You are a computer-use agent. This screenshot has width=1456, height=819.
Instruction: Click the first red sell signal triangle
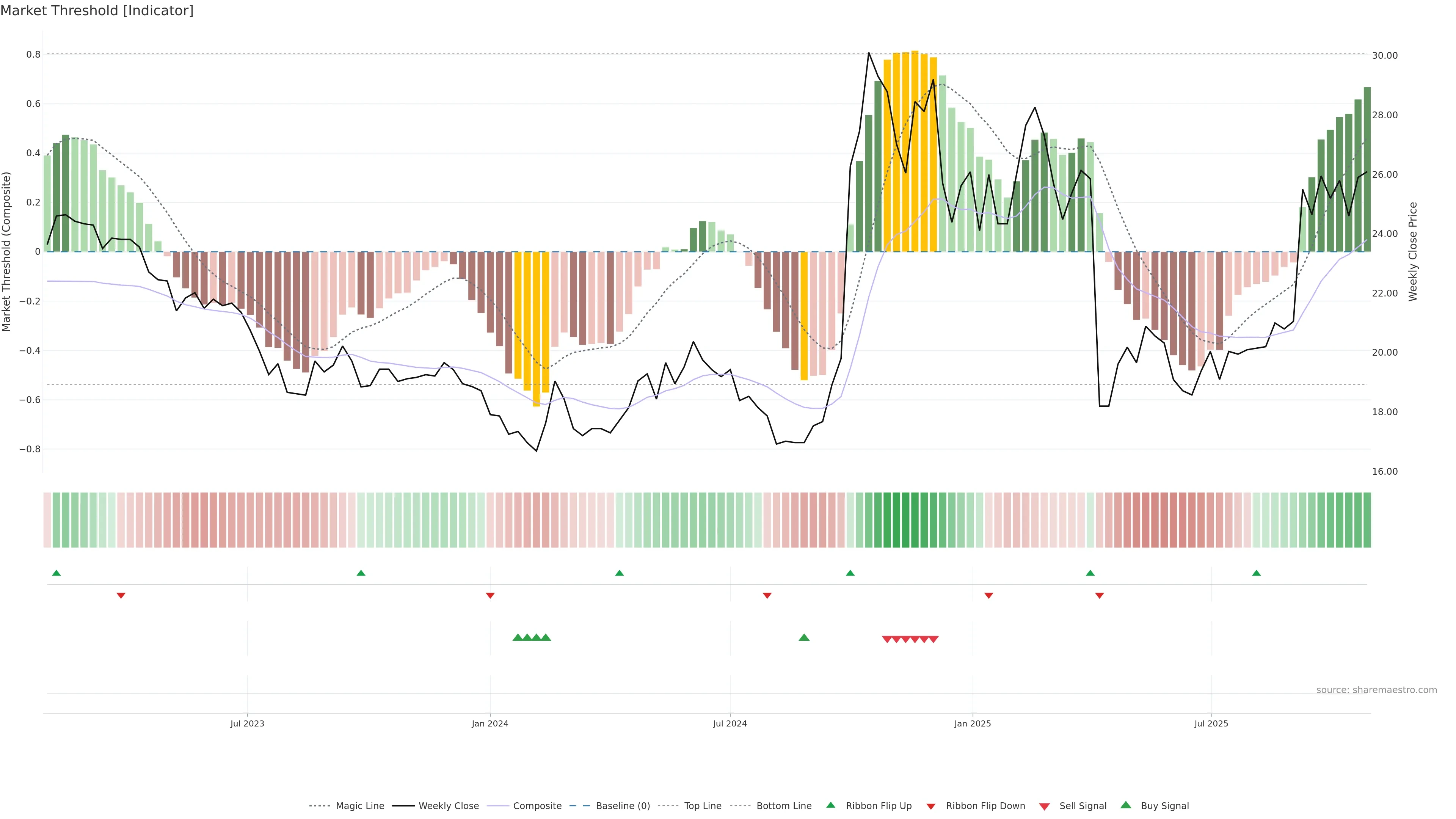(x=887, y=639)
